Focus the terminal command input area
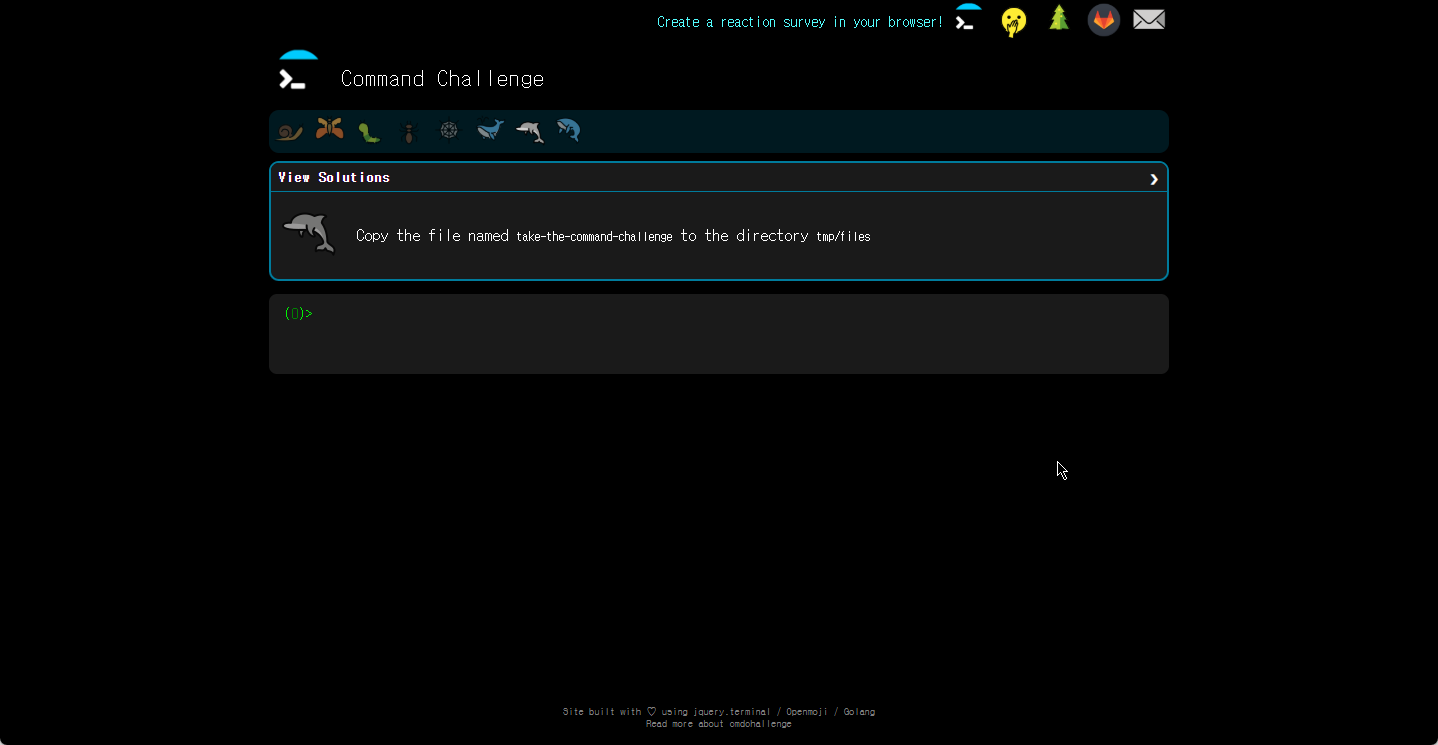The width and height of the screenshot is (1438, 745). [719, 334]
